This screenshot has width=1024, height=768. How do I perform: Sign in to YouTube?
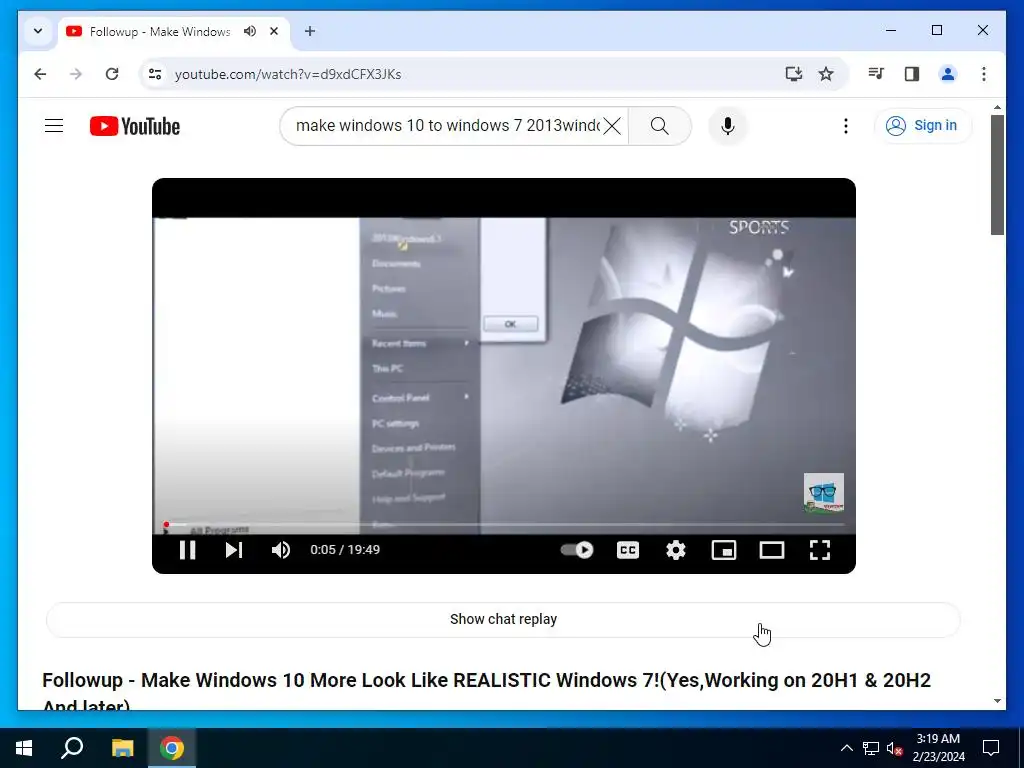923,125
